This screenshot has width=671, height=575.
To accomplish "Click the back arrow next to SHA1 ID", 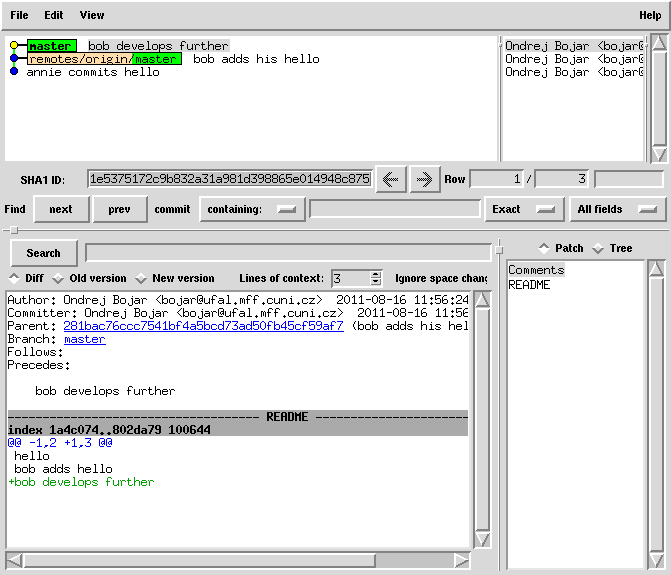I will tap(391, 179).
